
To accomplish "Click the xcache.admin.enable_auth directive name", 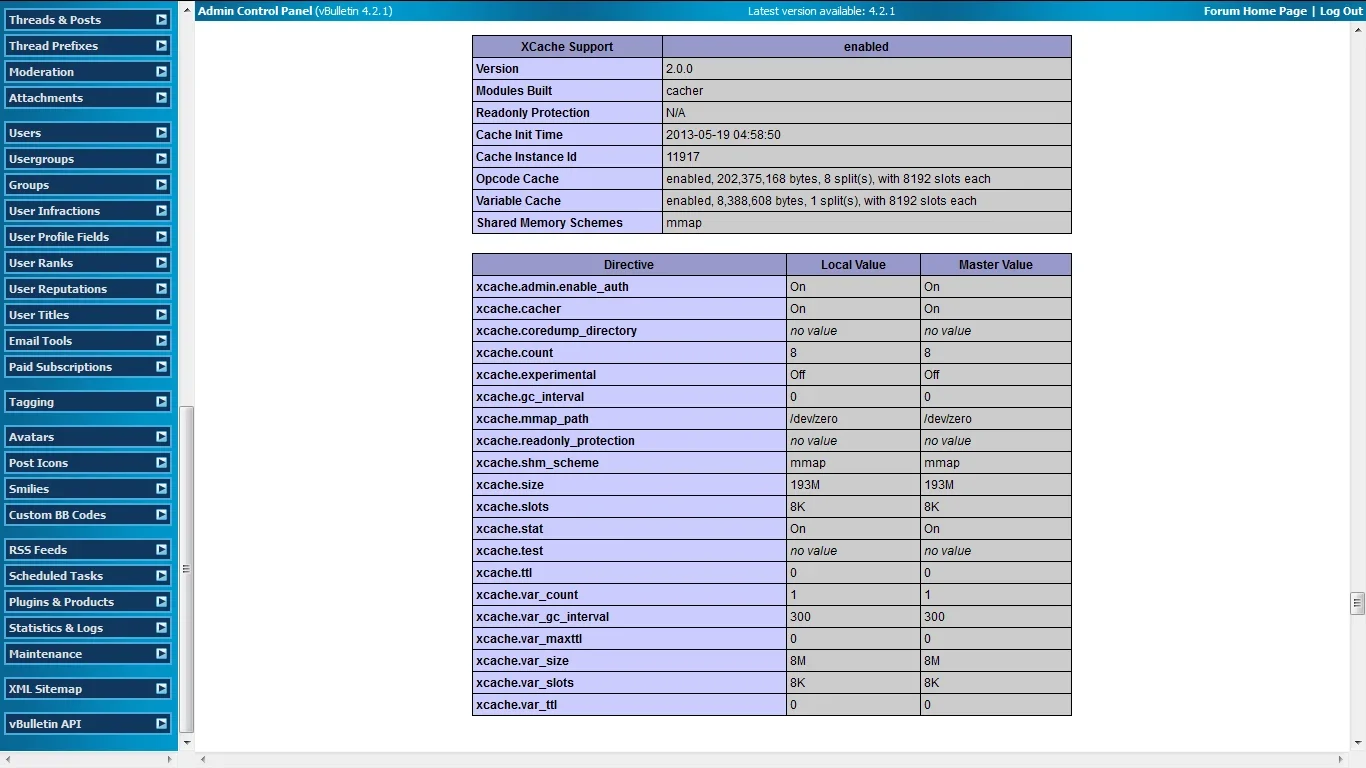I will 552,287.
